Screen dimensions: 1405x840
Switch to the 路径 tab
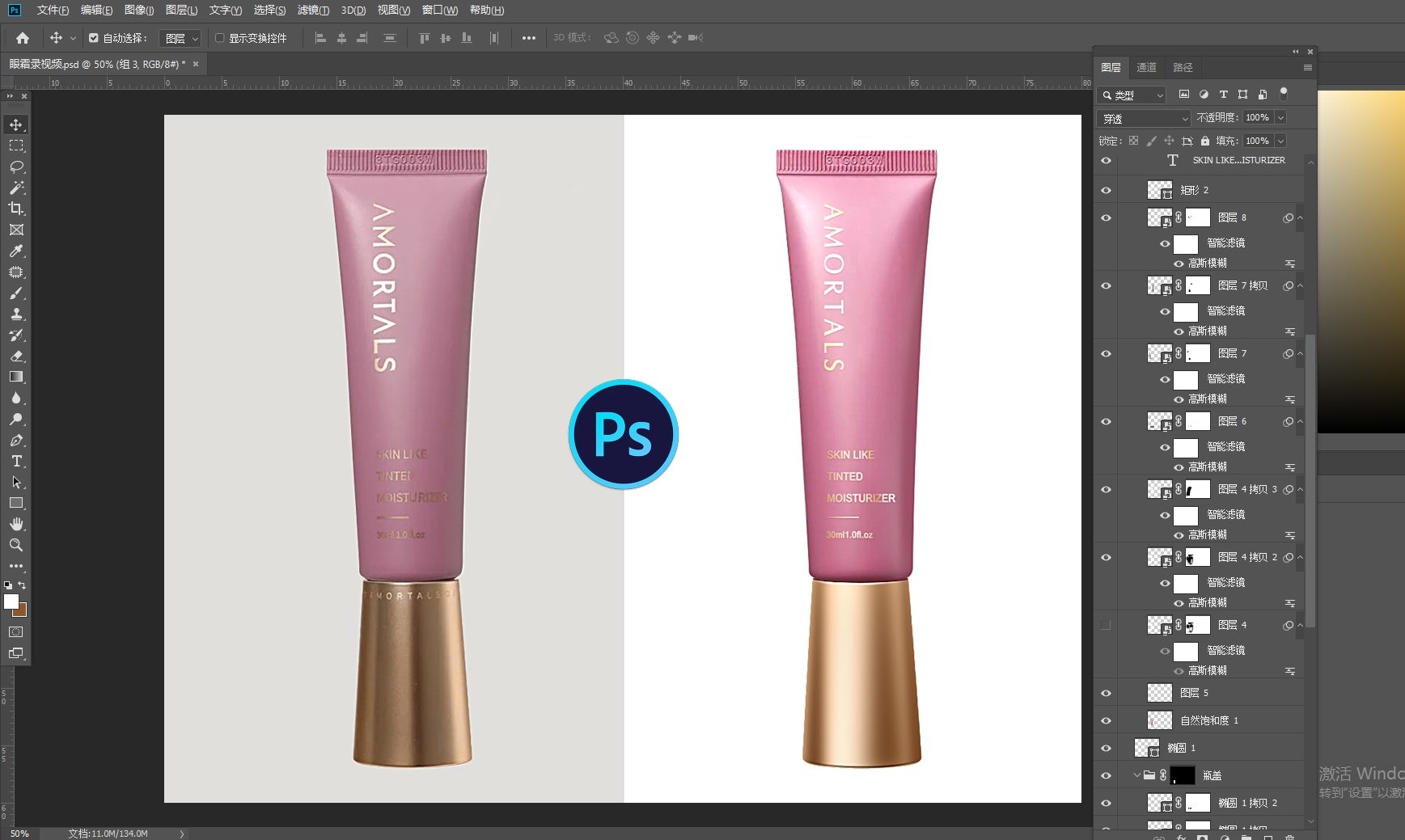[x=1183, y=68]
